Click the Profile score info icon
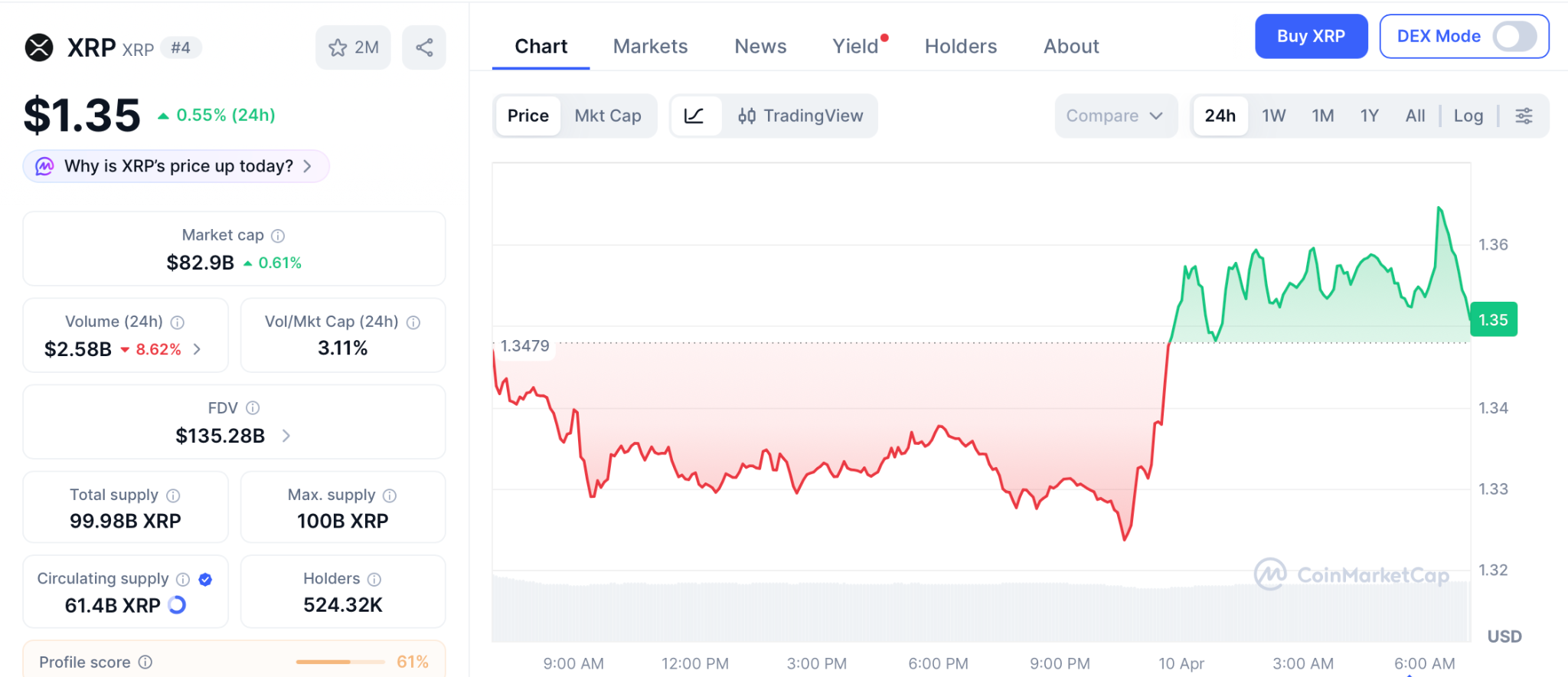The height and width of the screenshot is (677, 1568). coord(145,662)
